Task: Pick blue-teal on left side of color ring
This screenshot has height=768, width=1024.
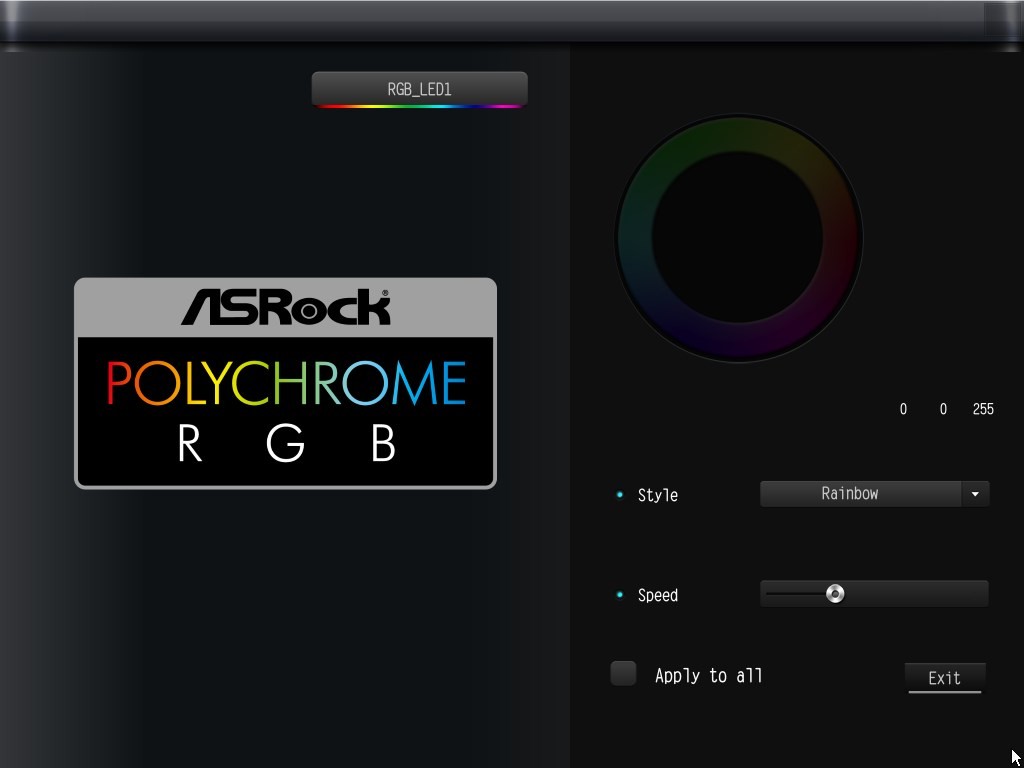Action: click(x=634, y=238)
